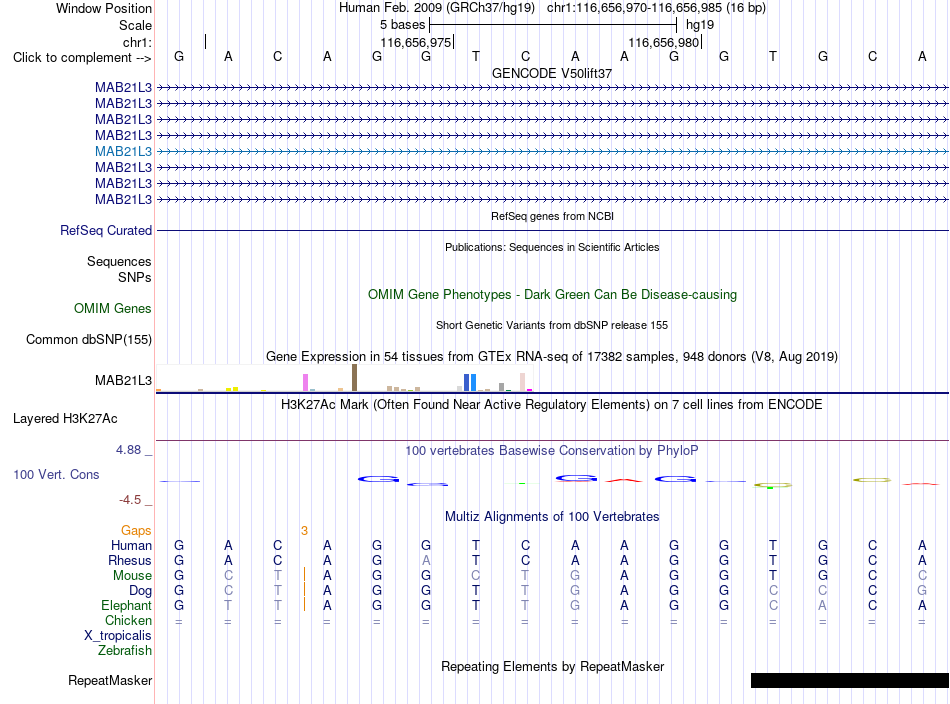Click the 'Rhesus' species row label

[130, 560]
